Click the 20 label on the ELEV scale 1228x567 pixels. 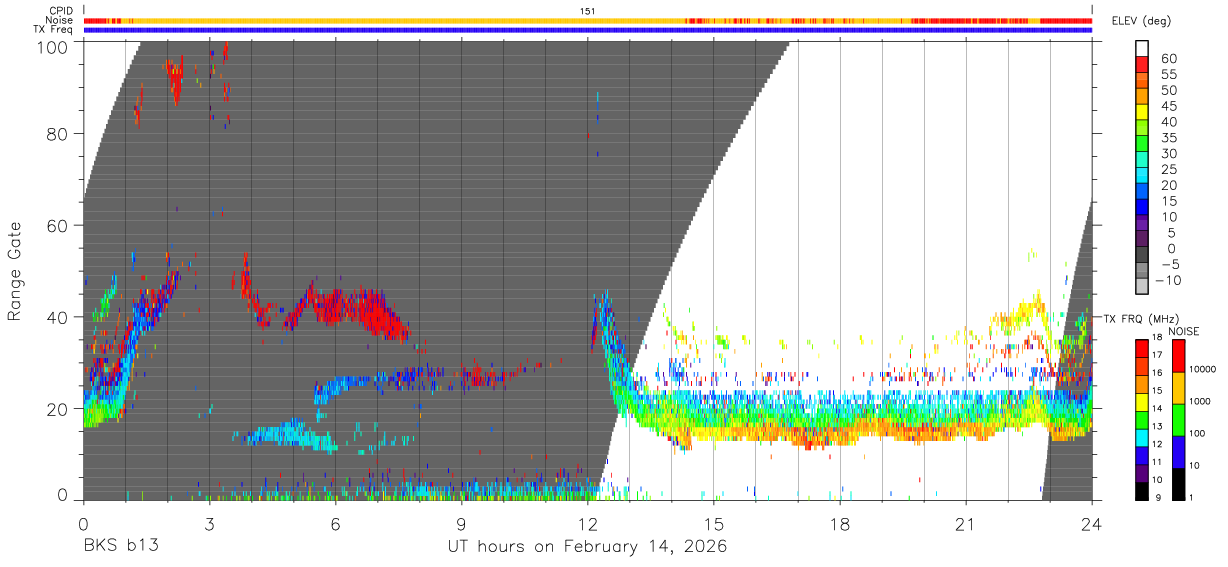[x=1167, y=185]
